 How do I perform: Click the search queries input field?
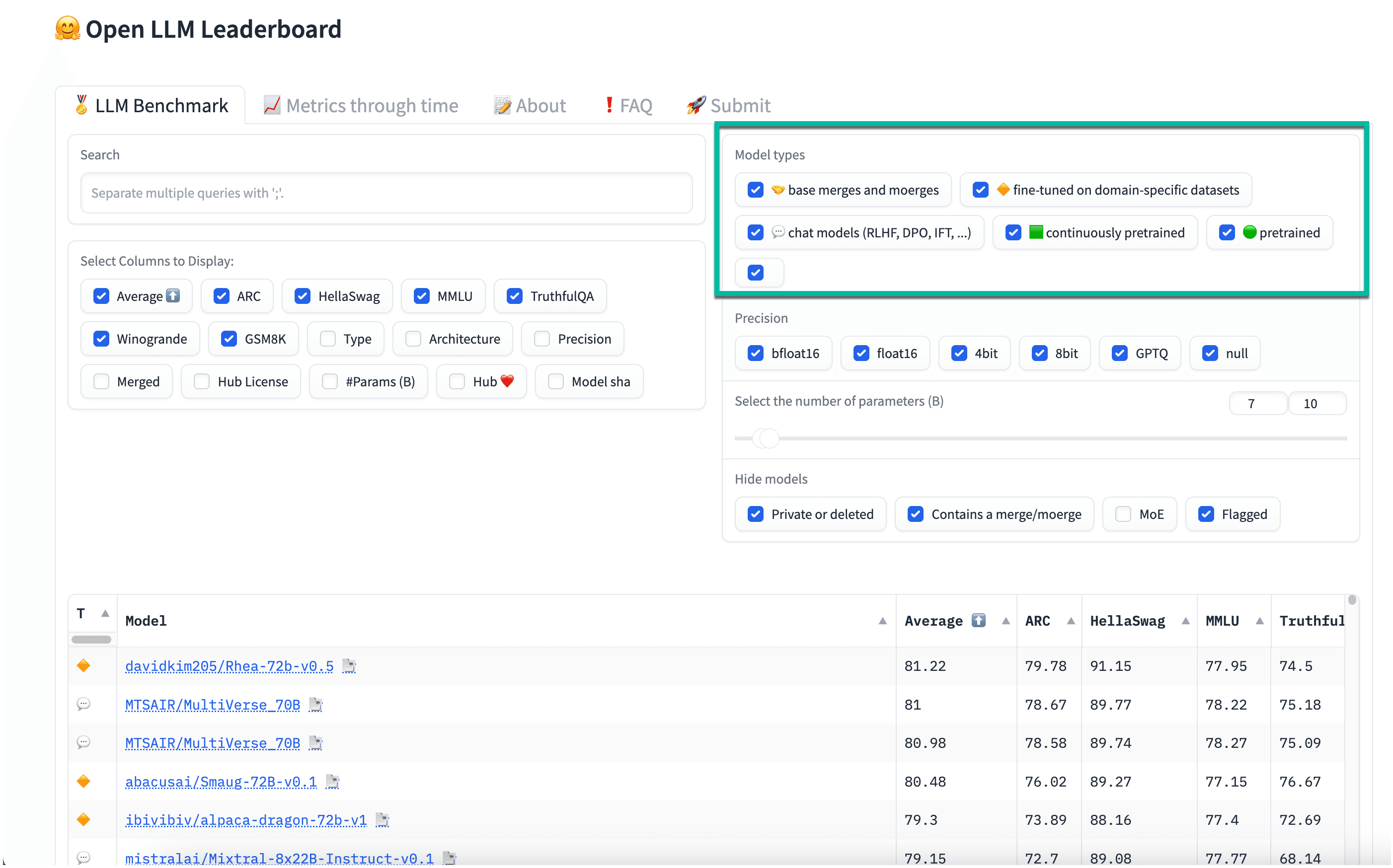386,194
